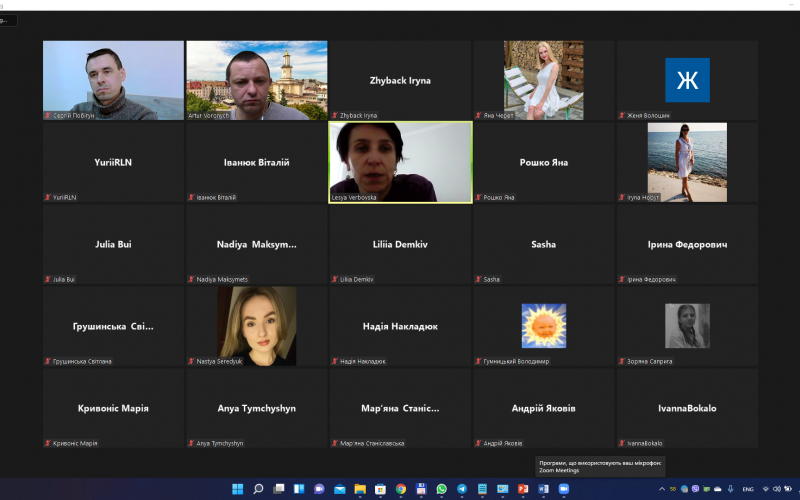Click muted mic icon beside Zhyback Iryna
This screenshot has width=800, height=500.
click(x=335, y=115)
